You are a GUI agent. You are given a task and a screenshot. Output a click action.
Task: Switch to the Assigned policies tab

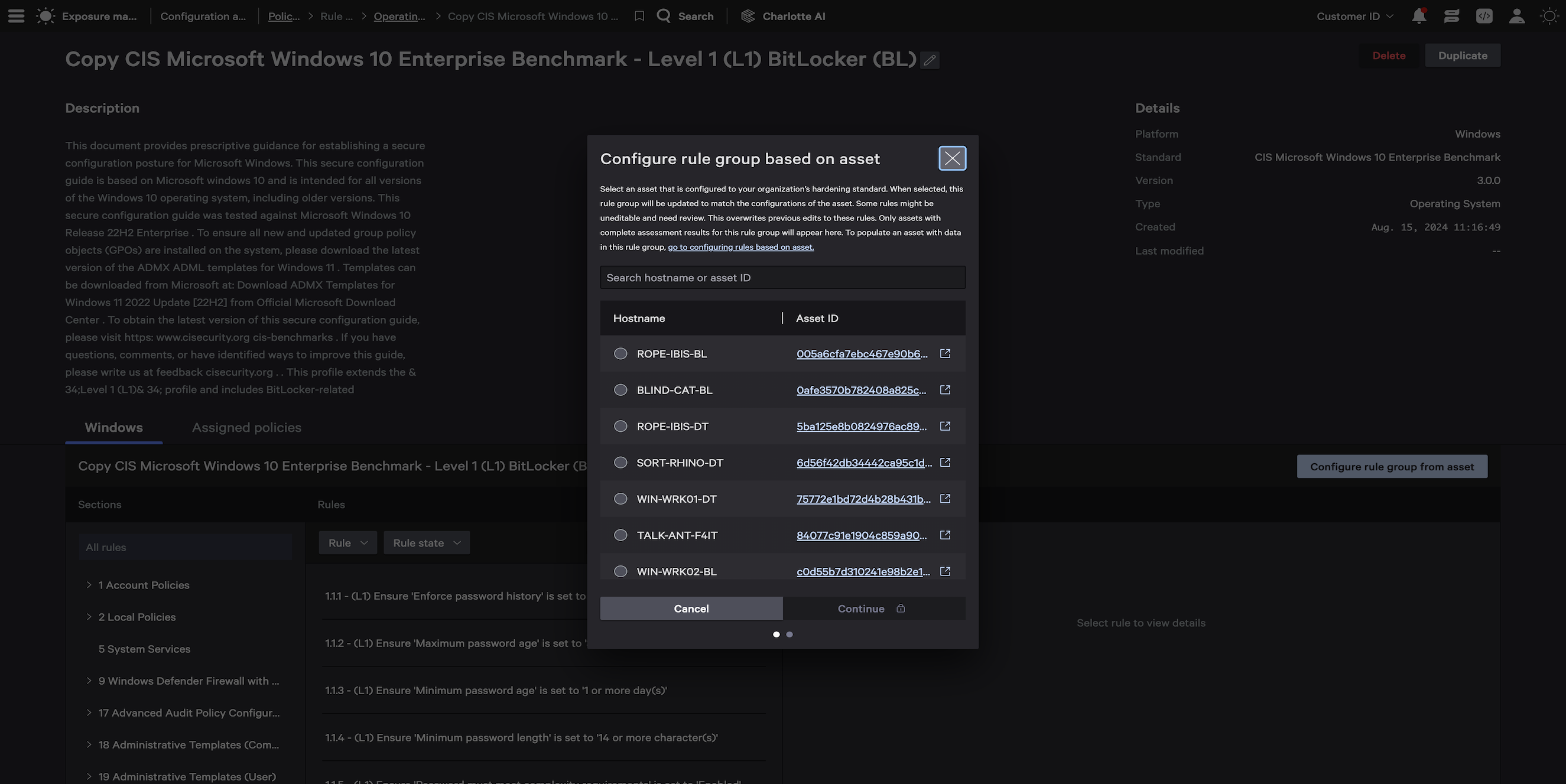click(x=247, y=427)
